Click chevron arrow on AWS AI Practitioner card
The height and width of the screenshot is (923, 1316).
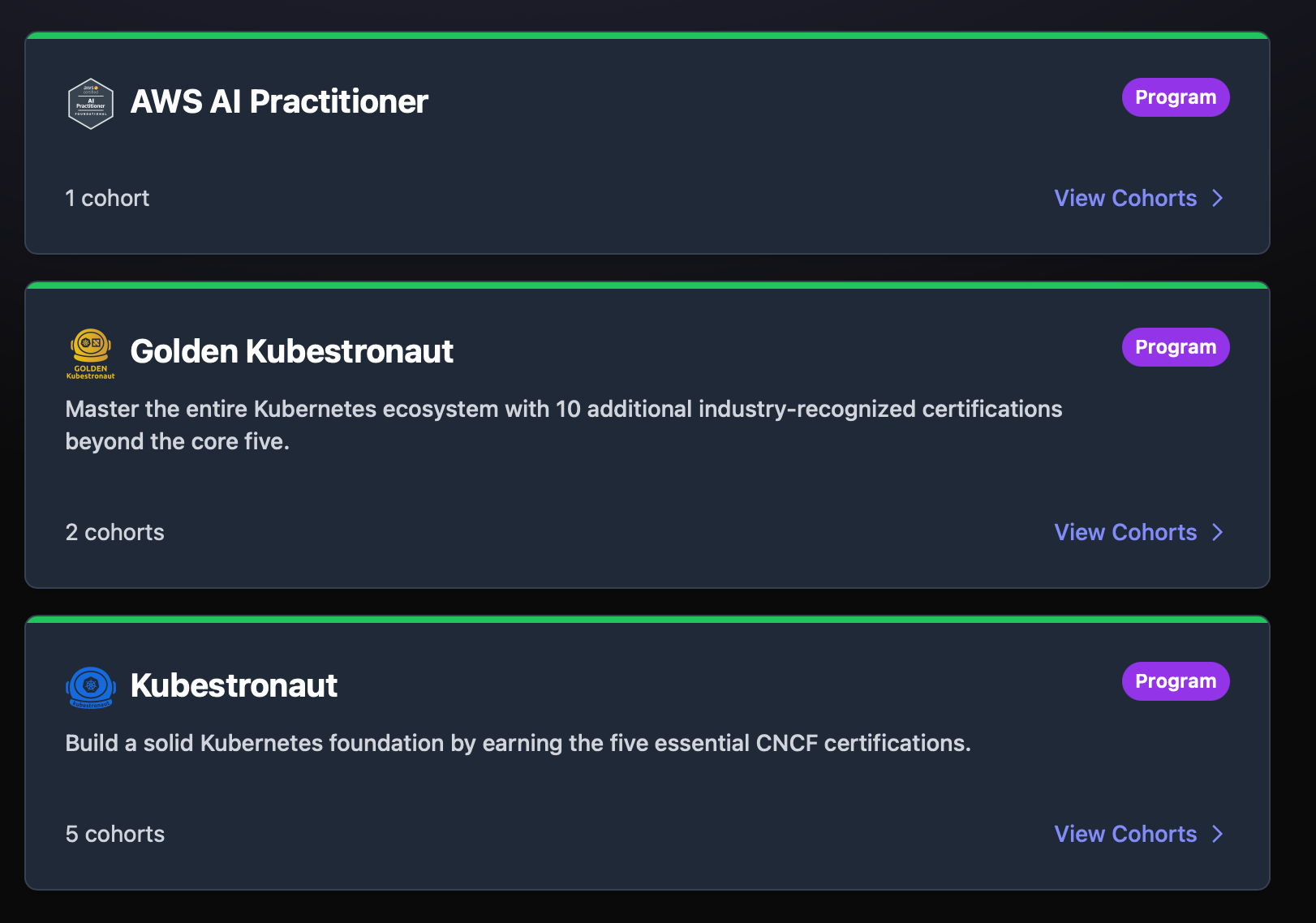(x=1217, y=198)
